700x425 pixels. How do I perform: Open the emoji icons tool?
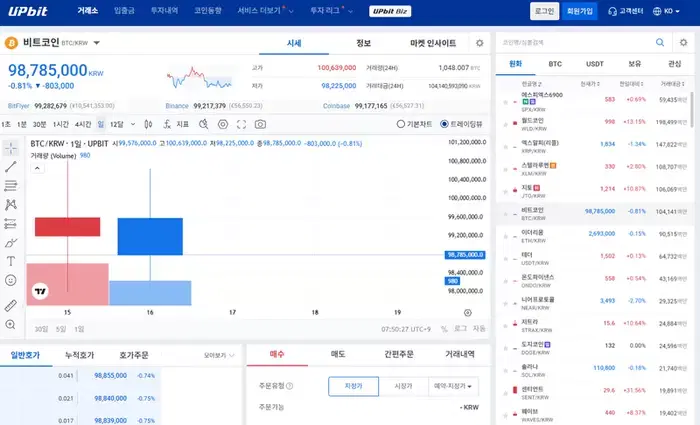coord(11,280)
